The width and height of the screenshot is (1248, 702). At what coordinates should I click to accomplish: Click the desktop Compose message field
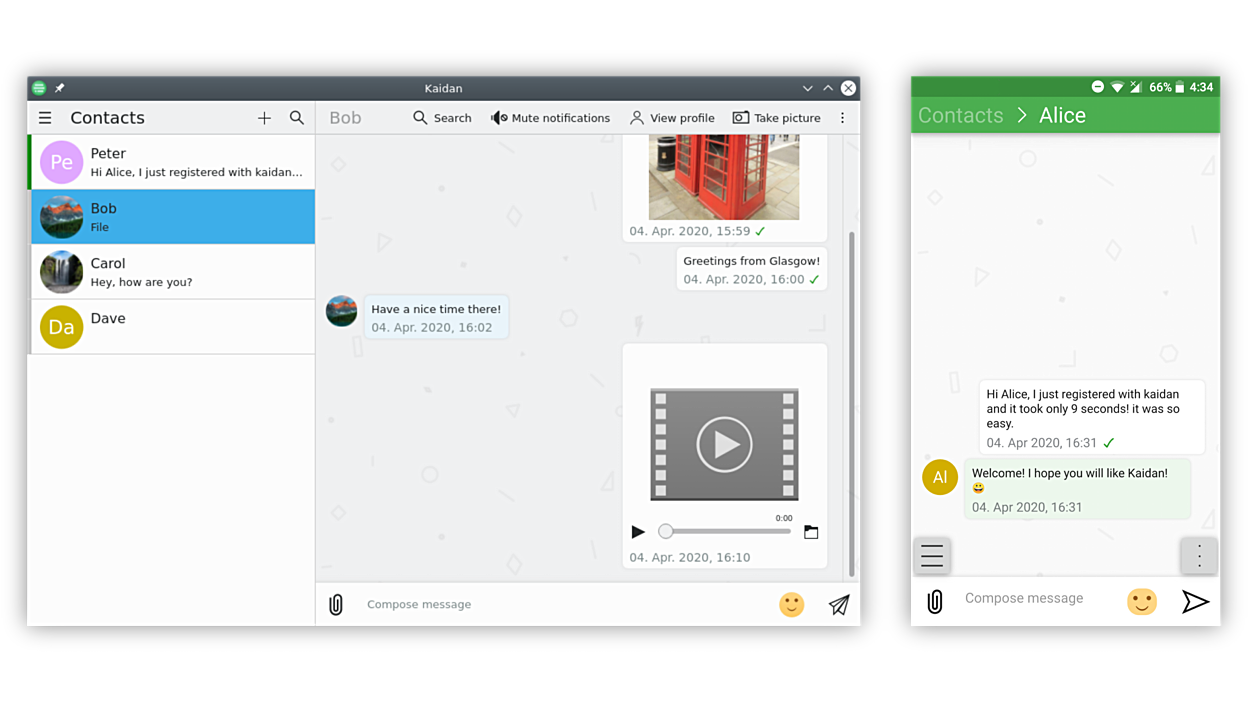[x=560, y=604]
